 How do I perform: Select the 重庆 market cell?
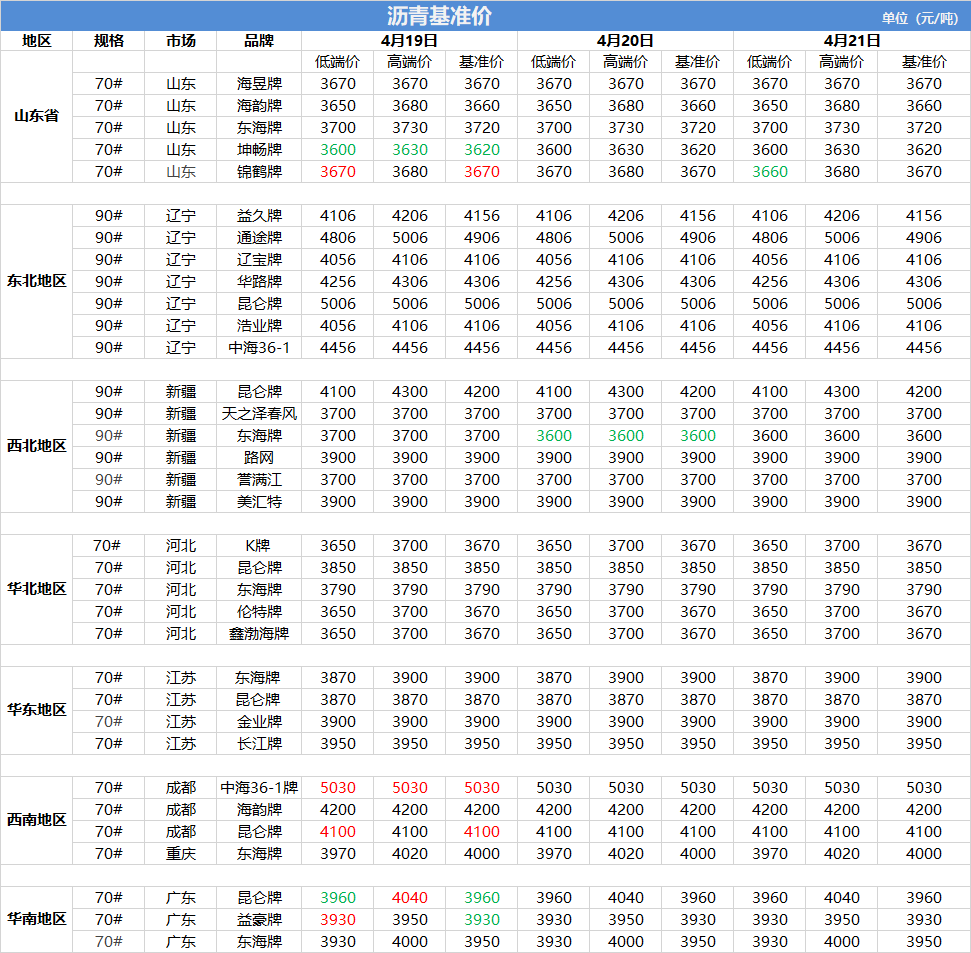point(181,854)
